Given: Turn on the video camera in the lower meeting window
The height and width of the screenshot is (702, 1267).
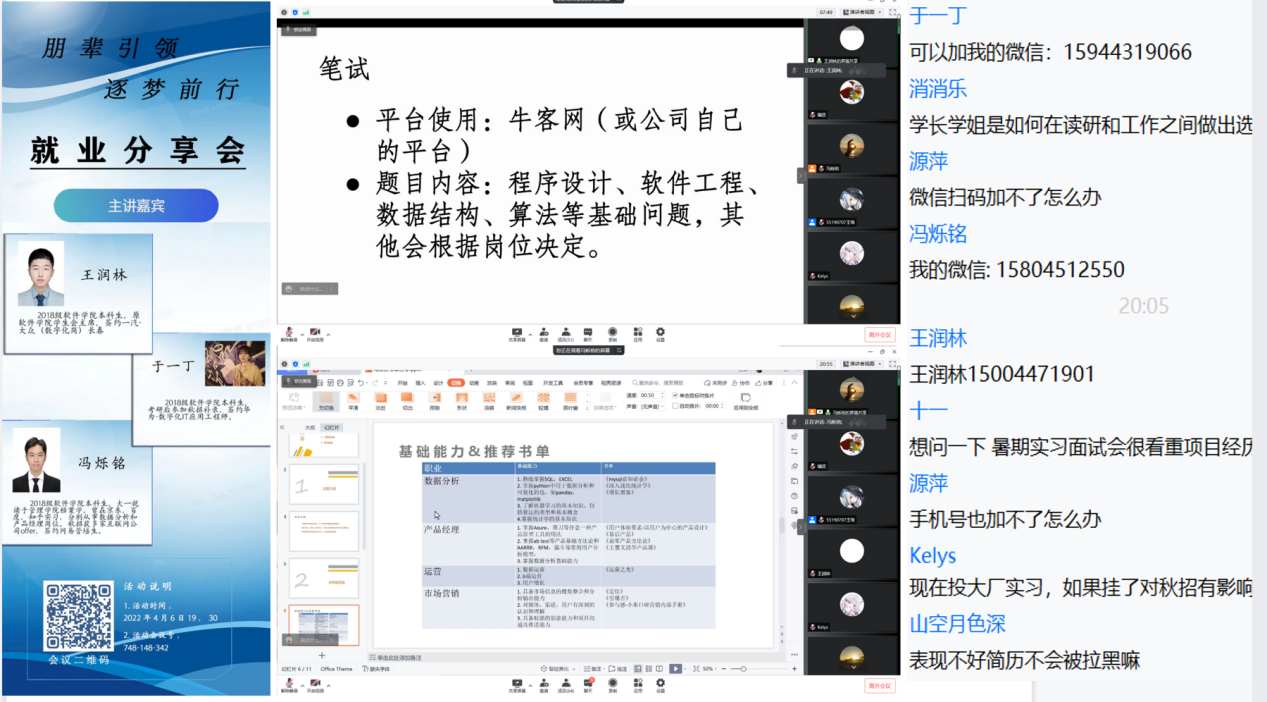Looking at the screenshot, I should (x=314, y=683).
